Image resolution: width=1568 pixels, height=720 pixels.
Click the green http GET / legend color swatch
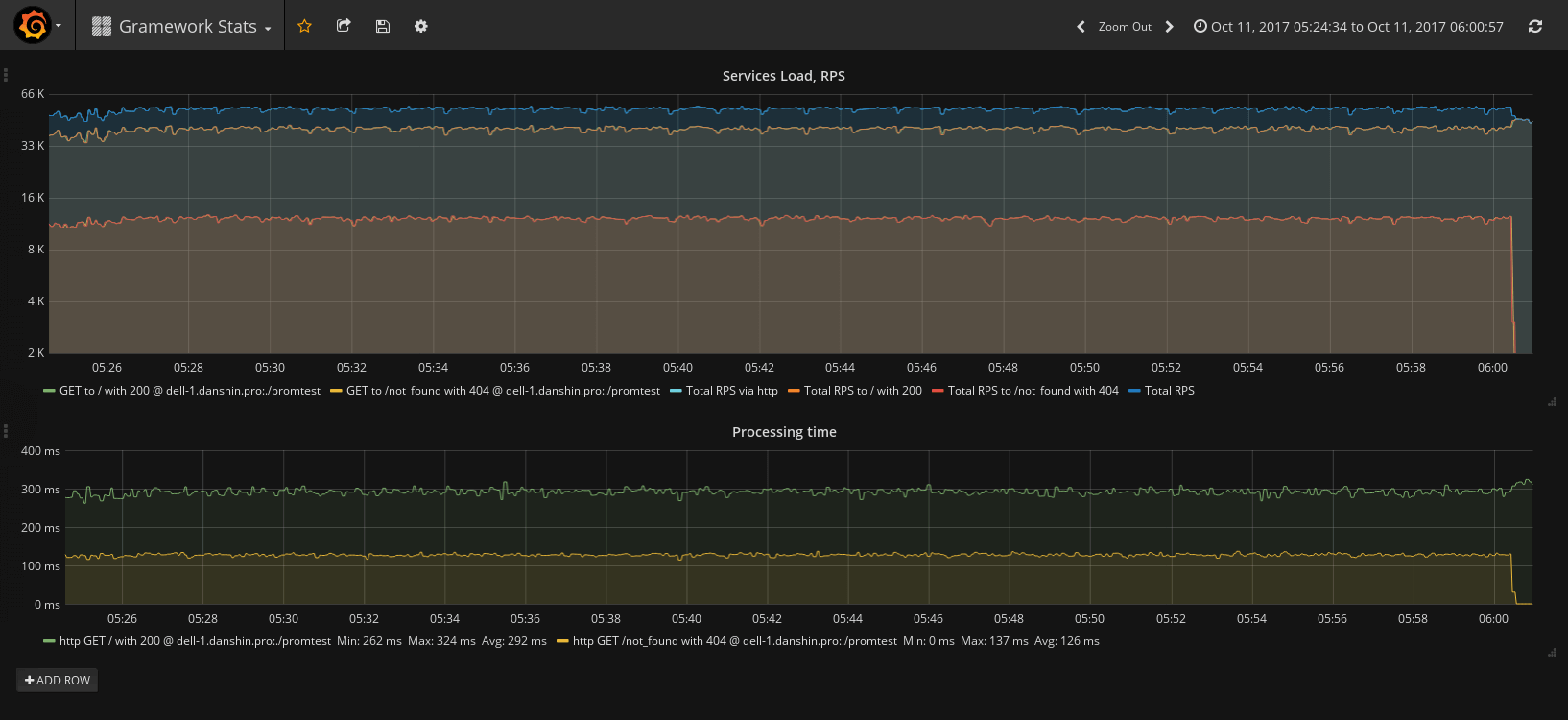49,641
